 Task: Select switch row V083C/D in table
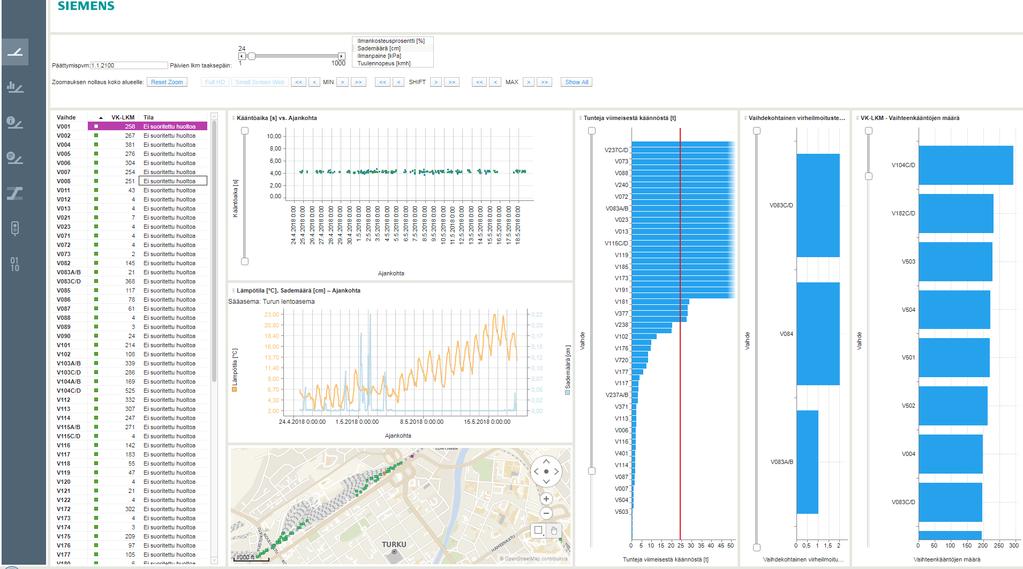click(131, 281)
